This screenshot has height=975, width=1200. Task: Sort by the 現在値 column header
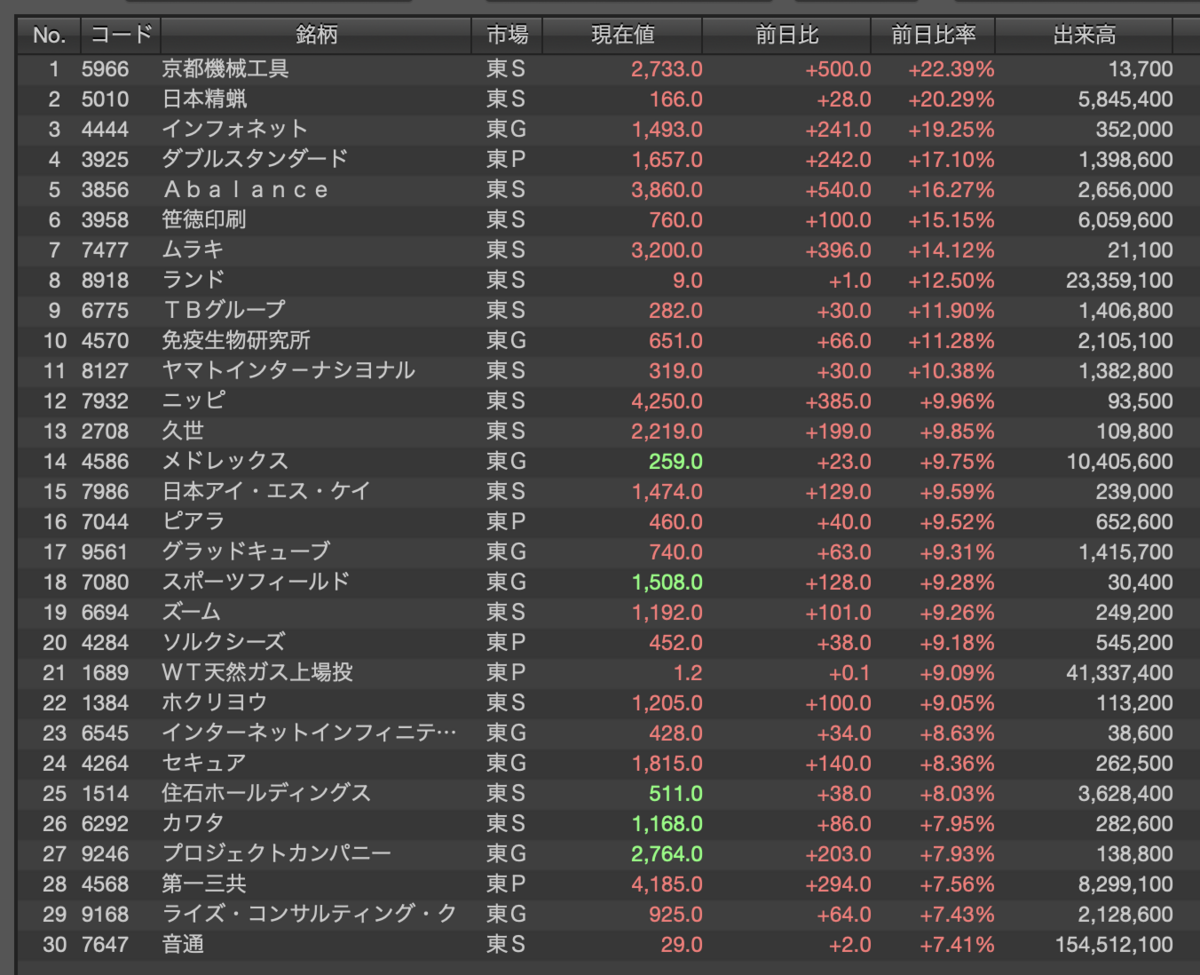(623, 36)
